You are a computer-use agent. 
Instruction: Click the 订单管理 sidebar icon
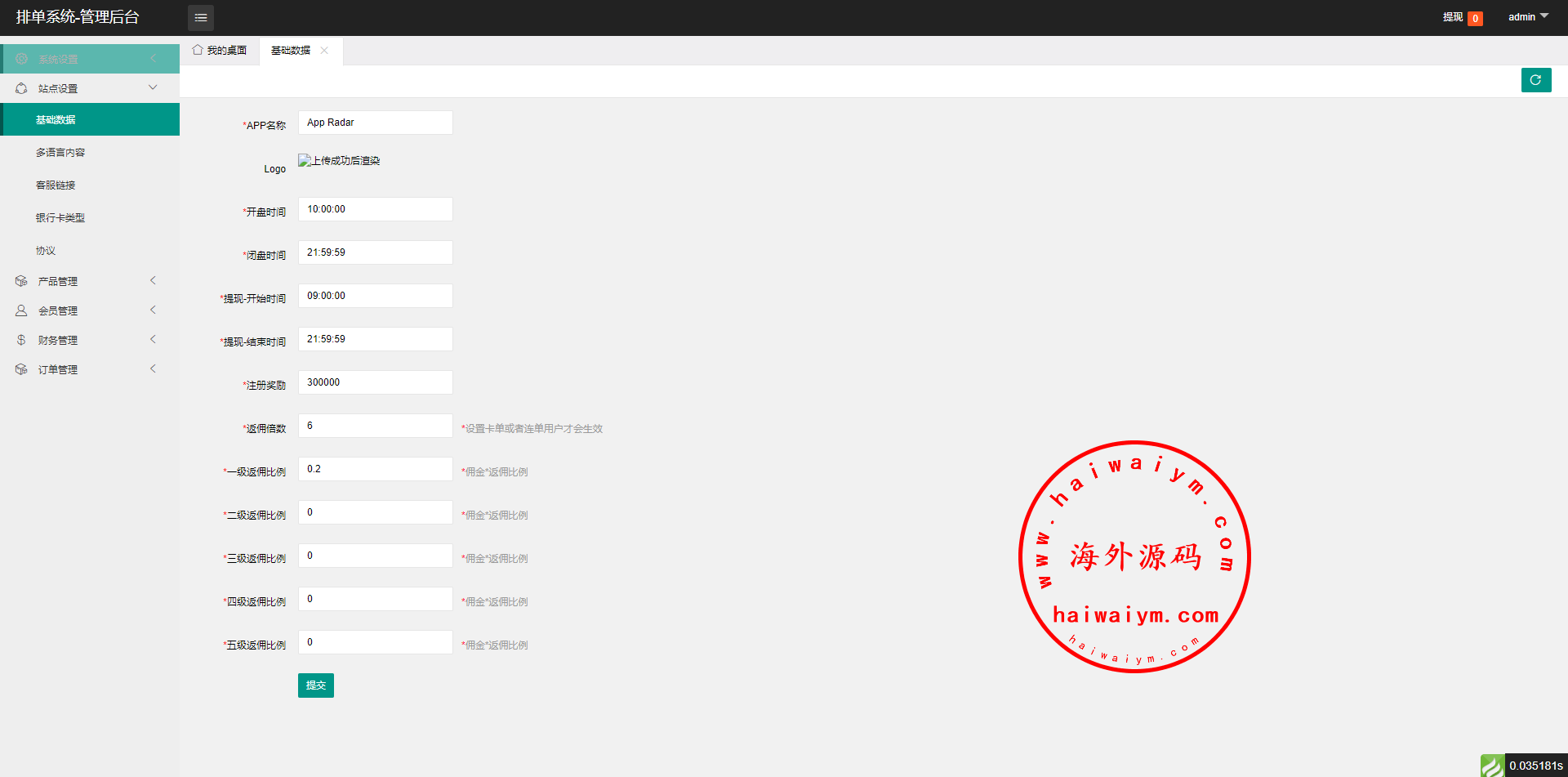pos(21,369)
